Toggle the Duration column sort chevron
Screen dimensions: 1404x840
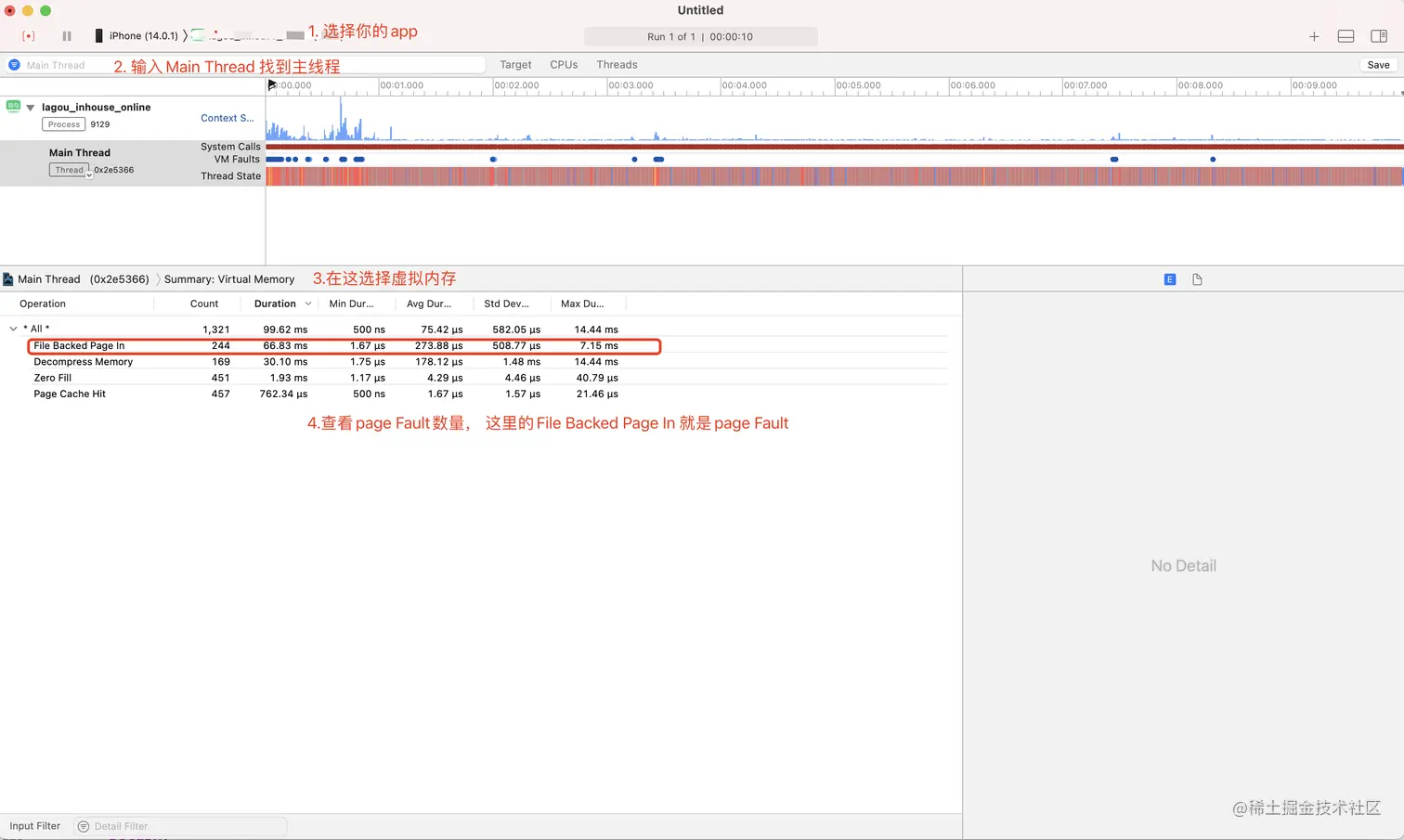(308, 304)
